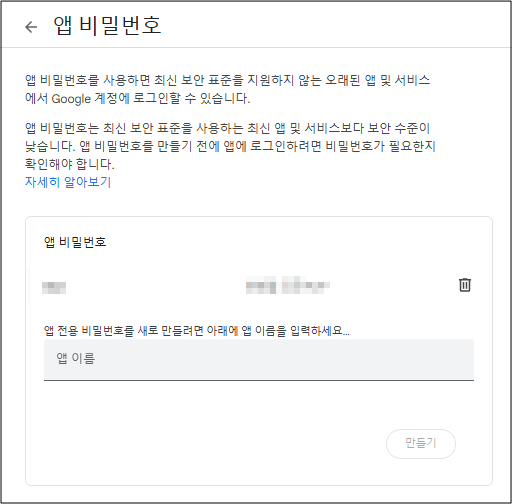Go back using the arrow beside 앱 비밀번호
This screenshot has height=504, width=512.
(31, 27)
